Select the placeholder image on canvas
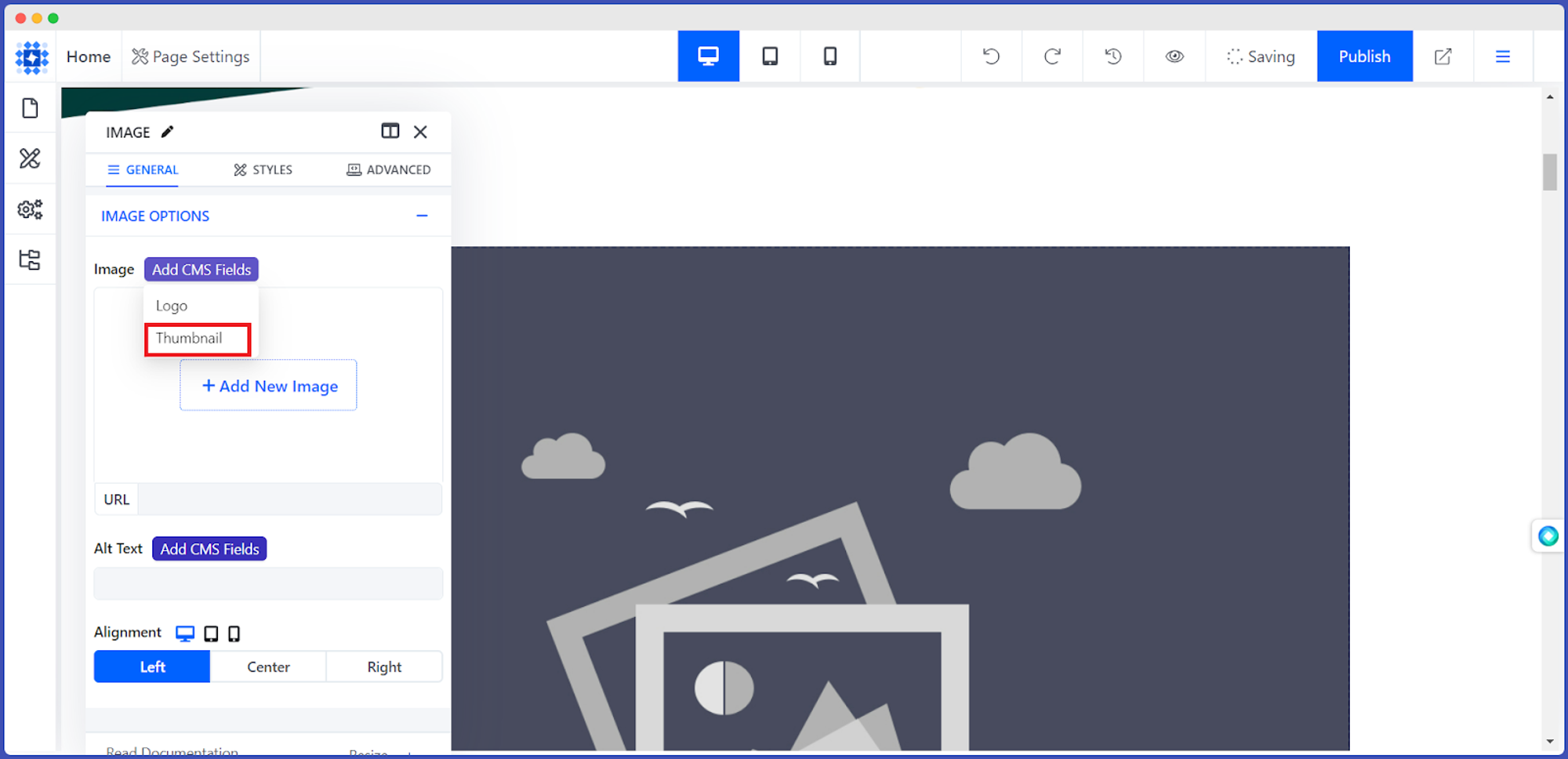The image size is (1568, 759). (x=900, y=499)
